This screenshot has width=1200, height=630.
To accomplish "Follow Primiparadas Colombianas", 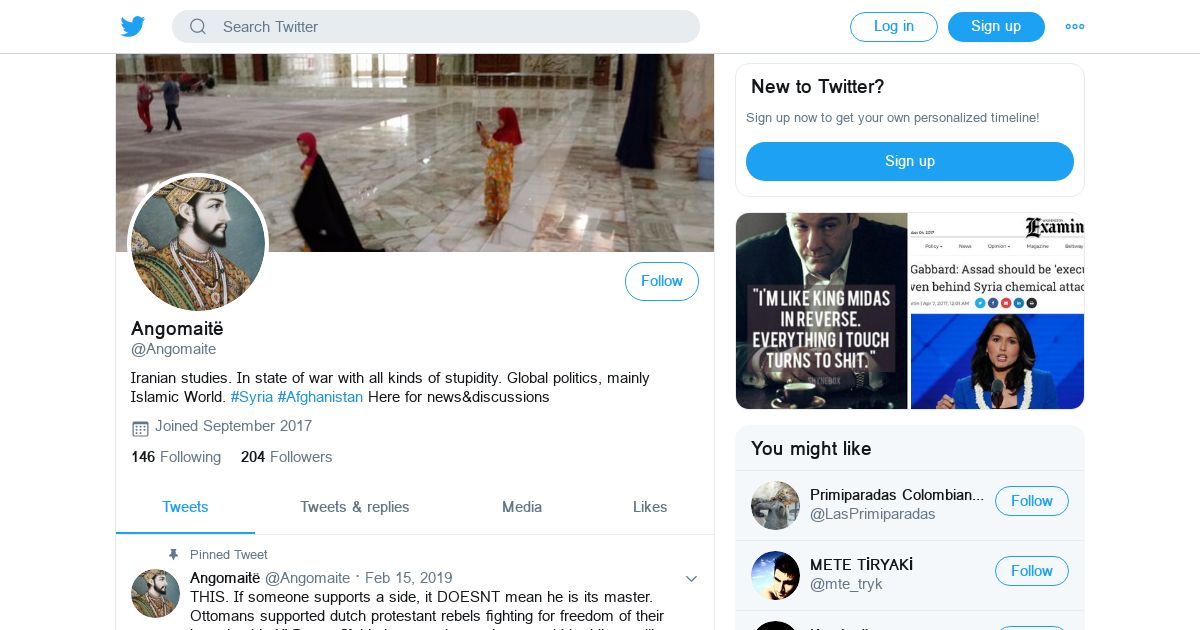I will (x=1032, y=501).
